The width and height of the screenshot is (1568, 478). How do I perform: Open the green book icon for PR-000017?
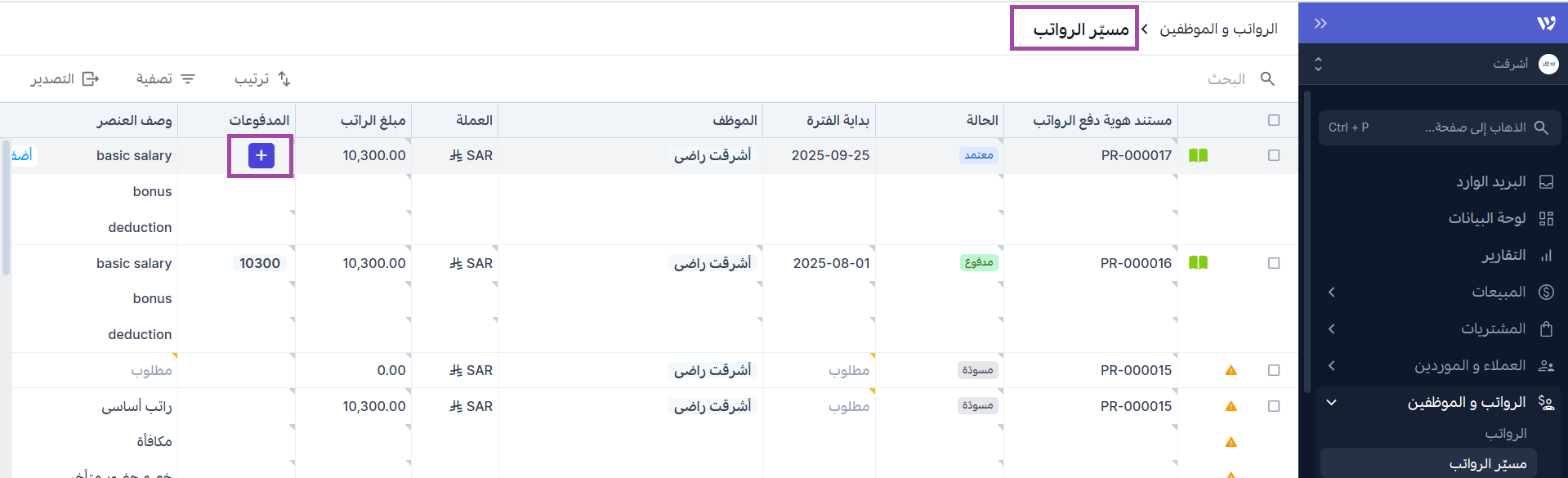click(x=1198, y=155)
